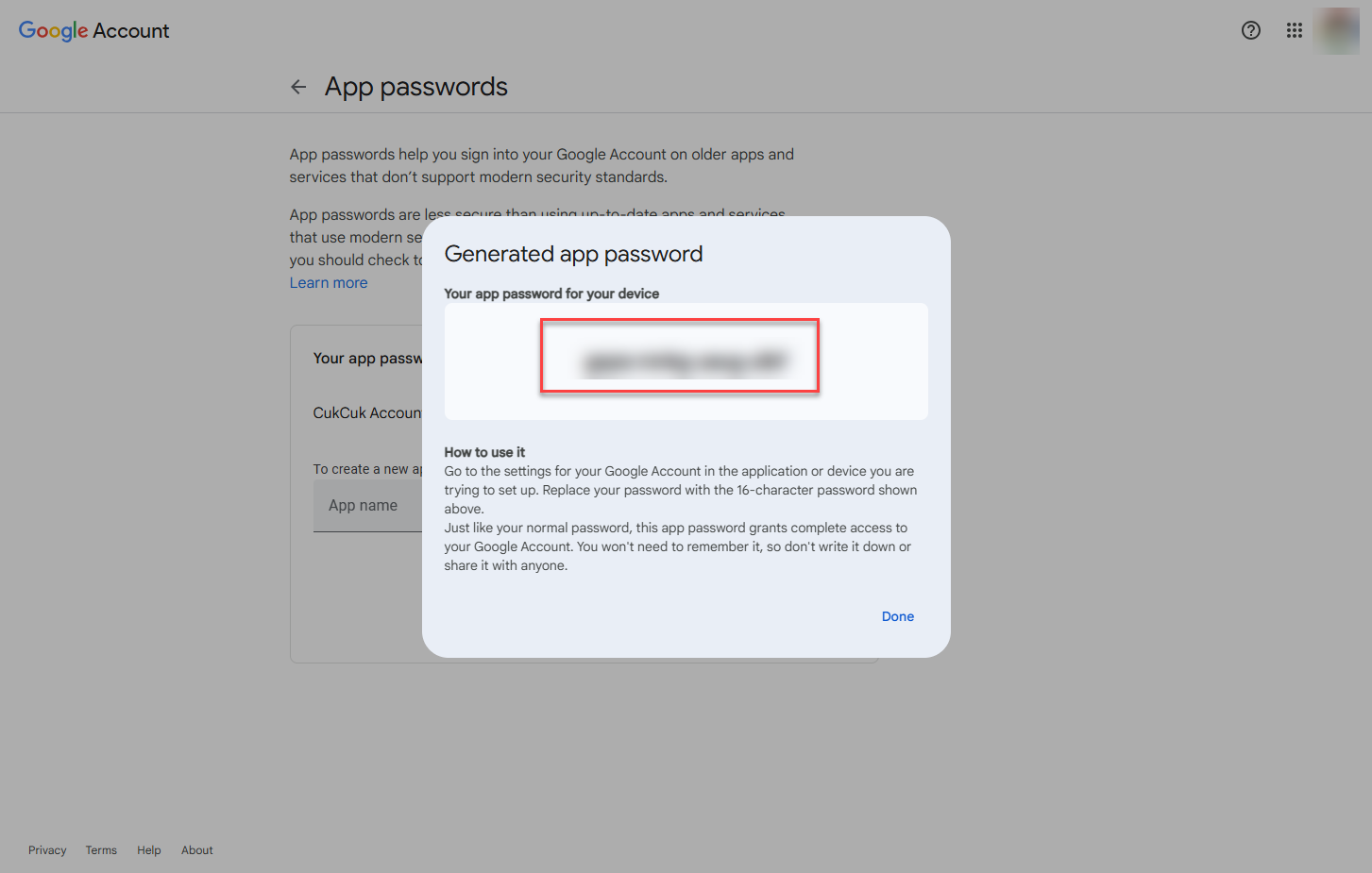This screenshot has height=873, width=1372.
Task: Click the App passwords page title
Action: tap(416, 87)
